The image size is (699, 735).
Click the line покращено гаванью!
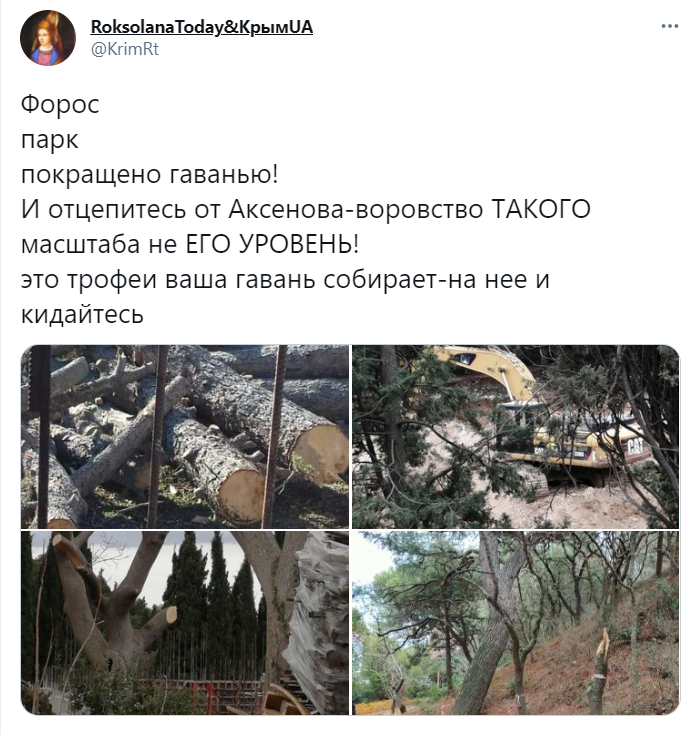150,174
